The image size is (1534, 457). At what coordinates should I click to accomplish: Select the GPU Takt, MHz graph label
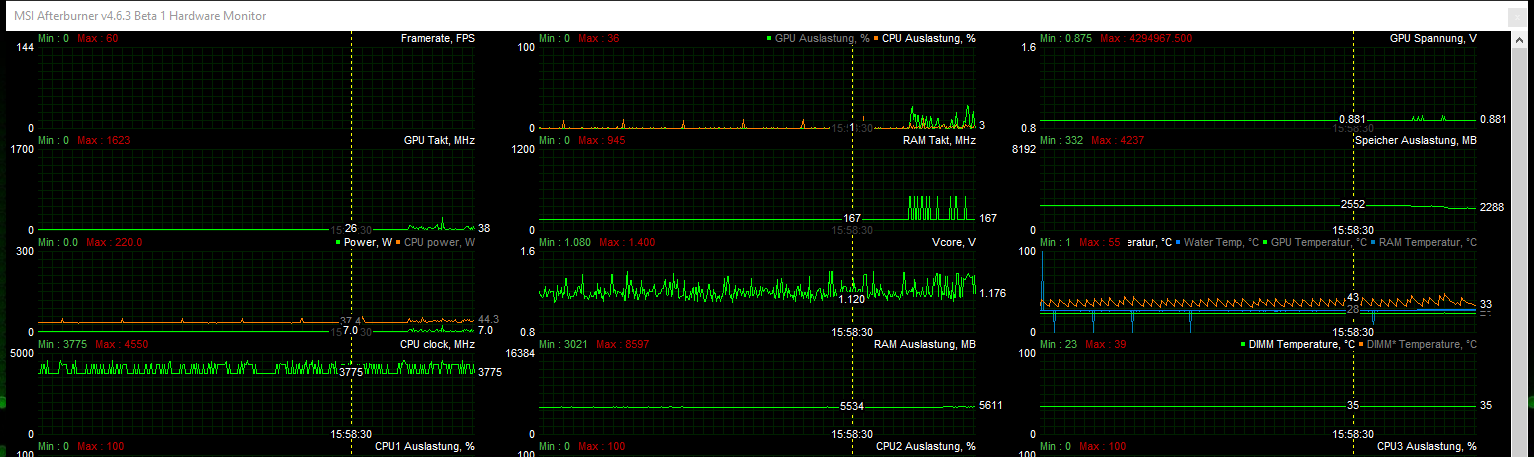click(x=439, y=140)
